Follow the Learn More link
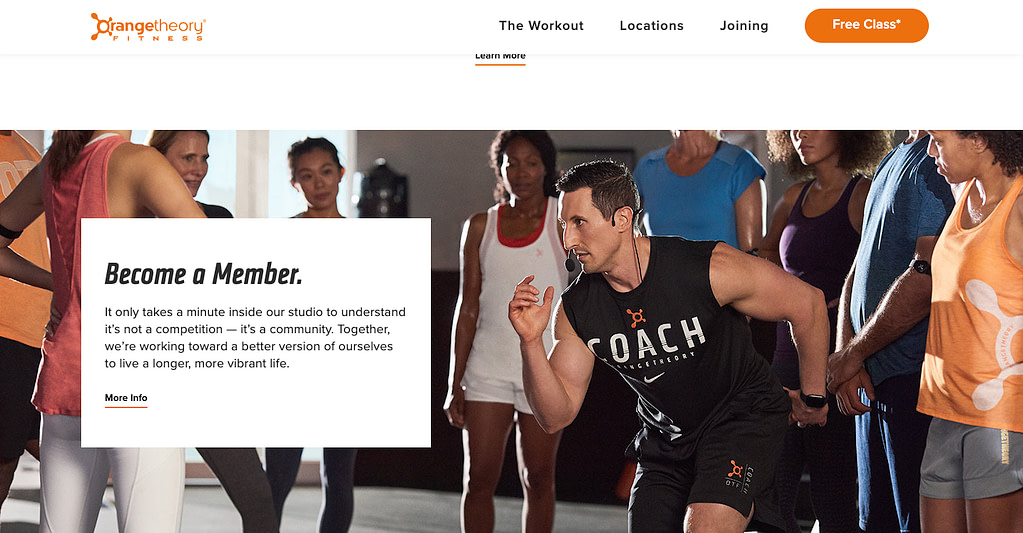 coord(500,57)
